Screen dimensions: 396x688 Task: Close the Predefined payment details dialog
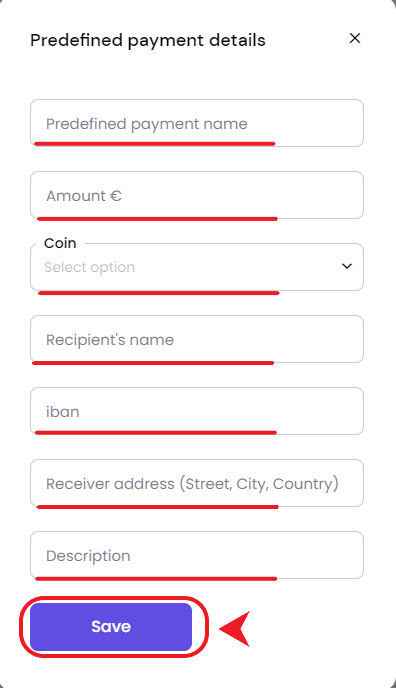355,38
